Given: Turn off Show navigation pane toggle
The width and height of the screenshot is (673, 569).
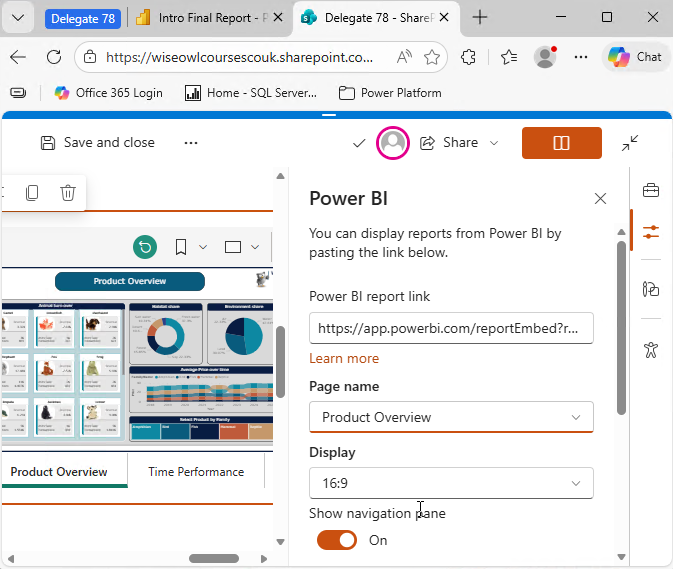Looking at the screenshot, I should pyautogui.click(x=337, y=540).
